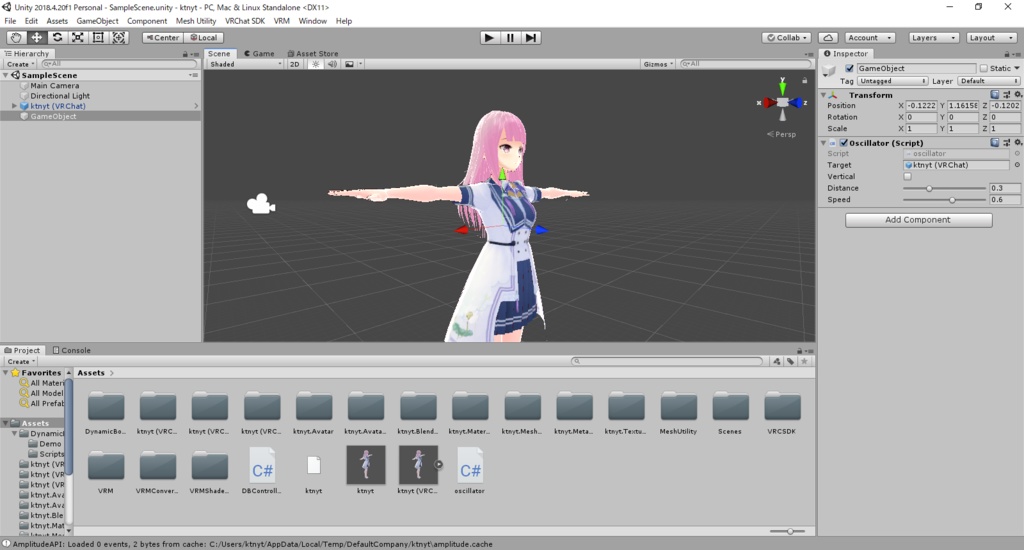Open cloud services icon

tap(827, 38)
